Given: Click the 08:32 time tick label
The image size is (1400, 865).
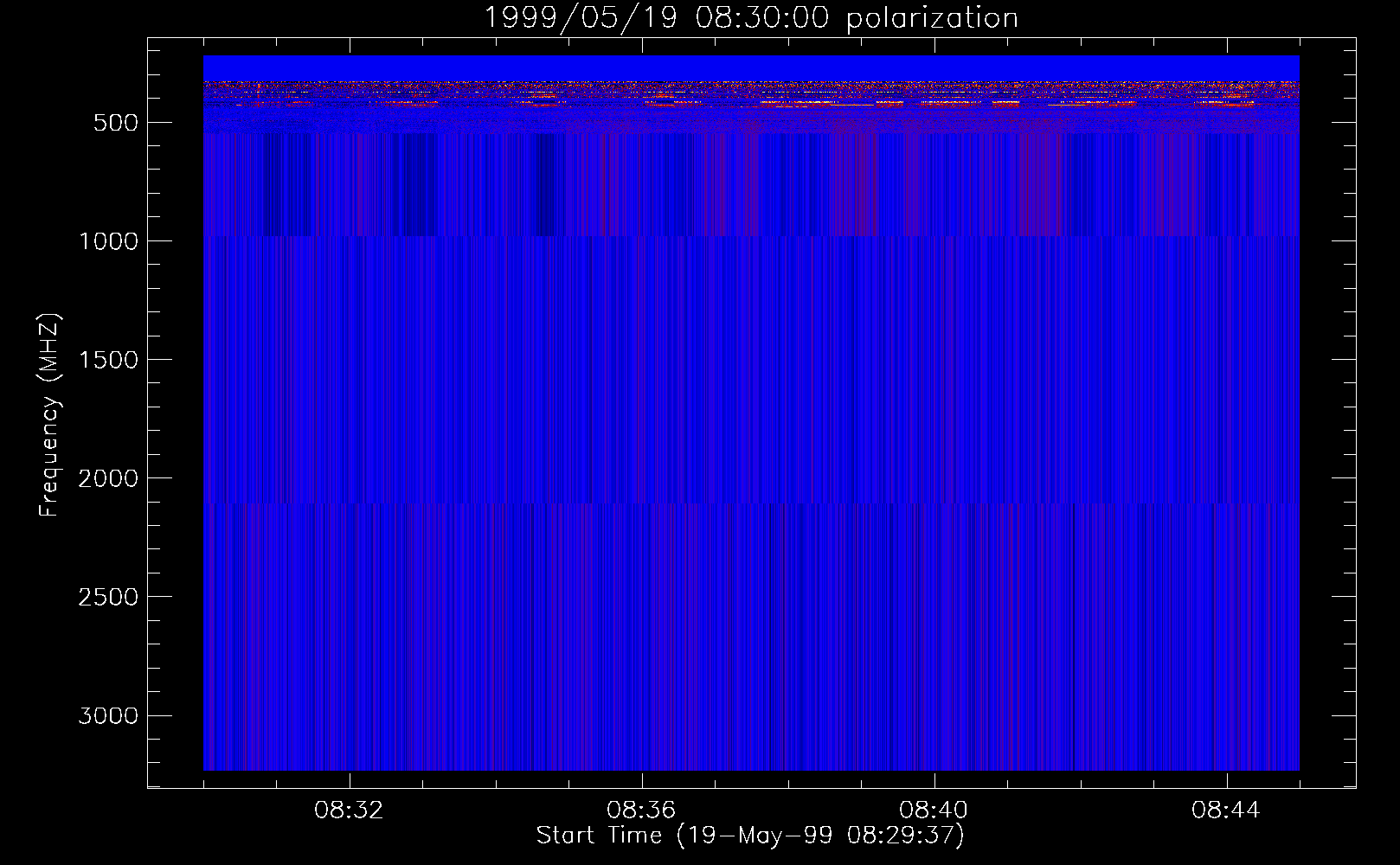Looking at the screenshot, I should (350, 811).
